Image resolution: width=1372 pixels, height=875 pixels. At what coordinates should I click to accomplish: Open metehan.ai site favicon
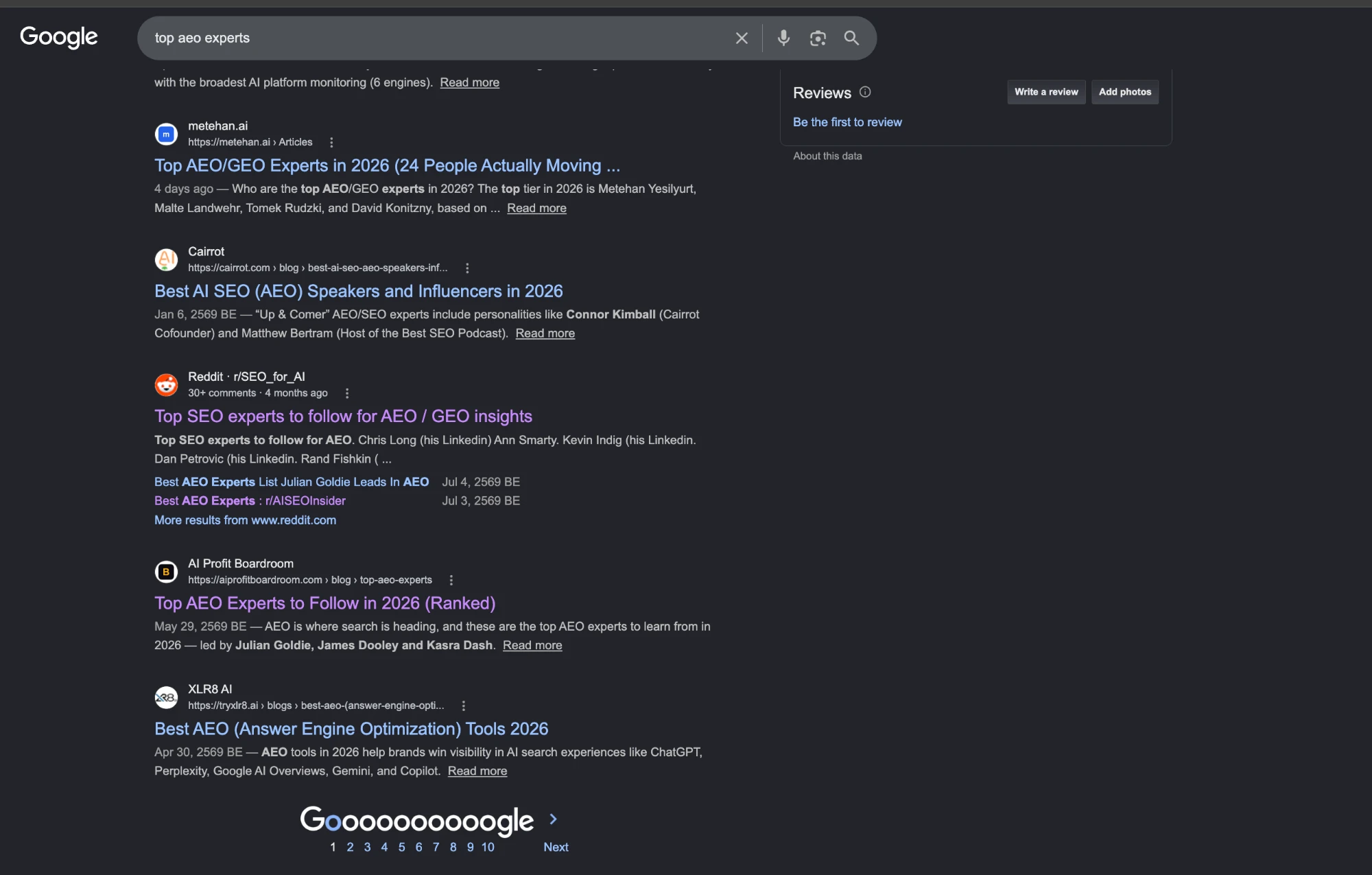pos(166,135)
